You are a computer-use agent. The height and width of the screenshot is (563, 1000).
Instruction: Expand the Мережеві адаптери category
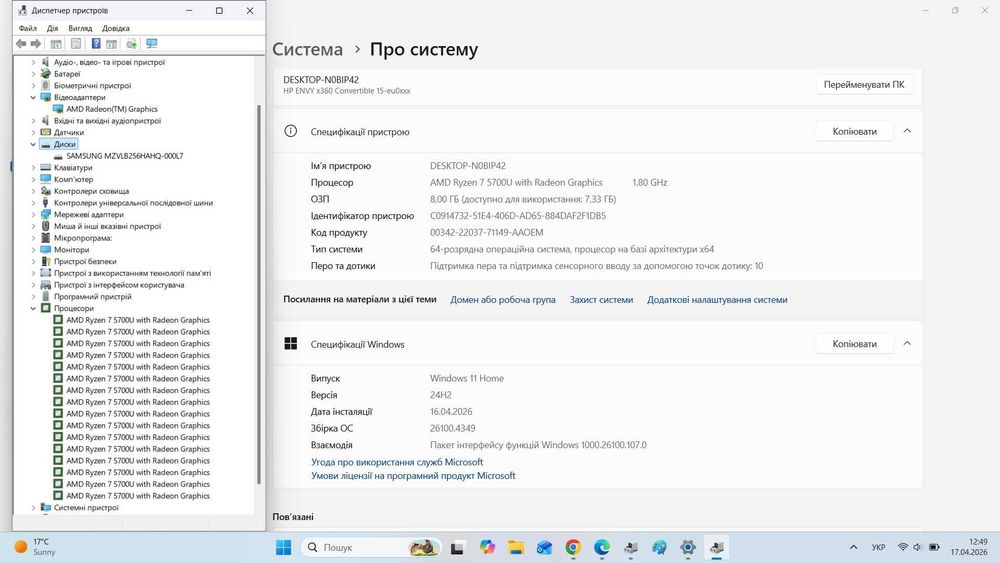33,214
